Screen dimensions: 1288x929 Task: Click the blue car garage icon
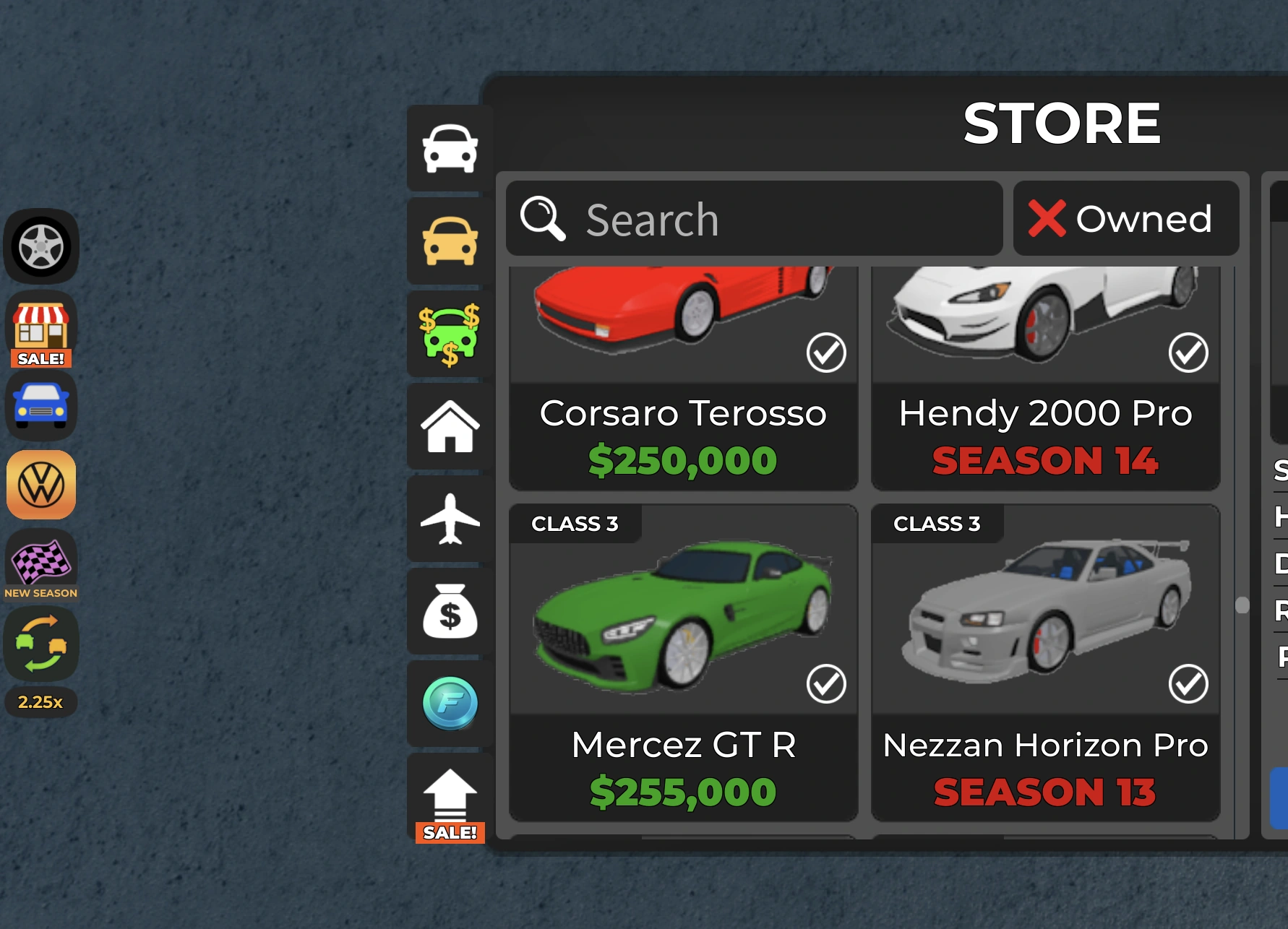[x=41, y=407]
